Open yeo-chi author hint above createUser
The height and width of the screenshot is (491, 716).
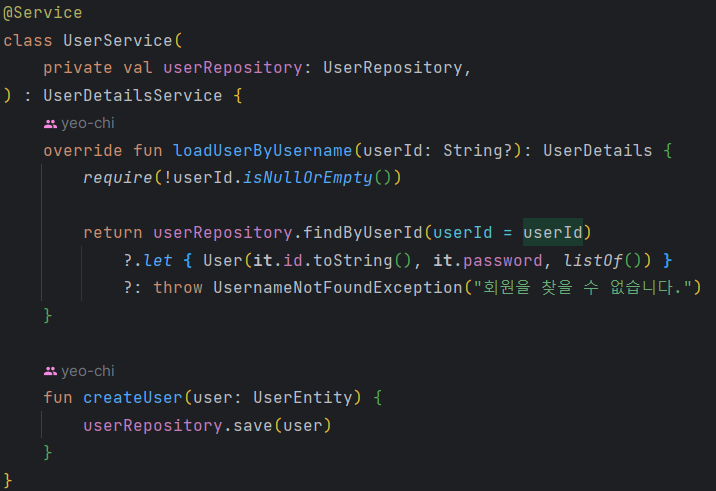(88, 371)
